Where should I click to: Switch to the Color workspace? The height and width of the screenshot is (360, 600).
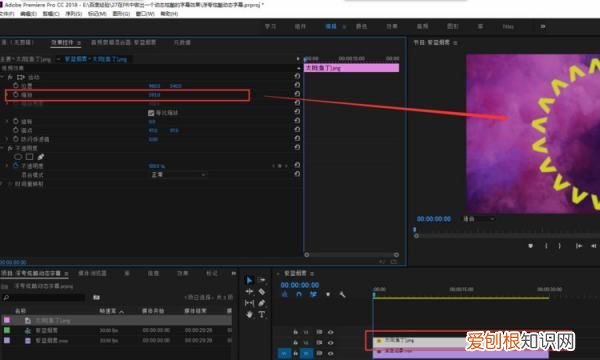(361, 26)
